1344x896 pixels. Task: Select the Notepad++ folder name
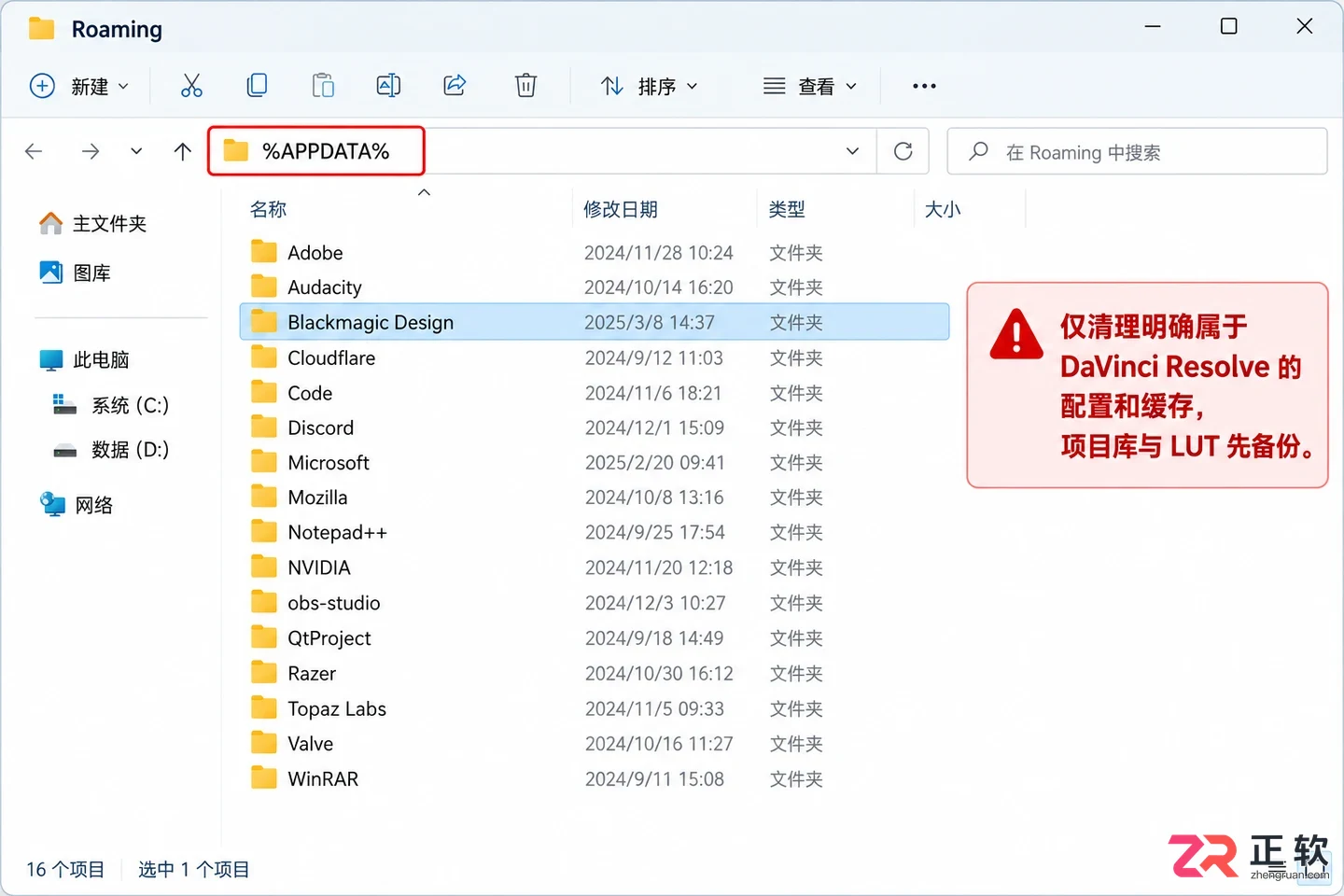click(337, 533)
